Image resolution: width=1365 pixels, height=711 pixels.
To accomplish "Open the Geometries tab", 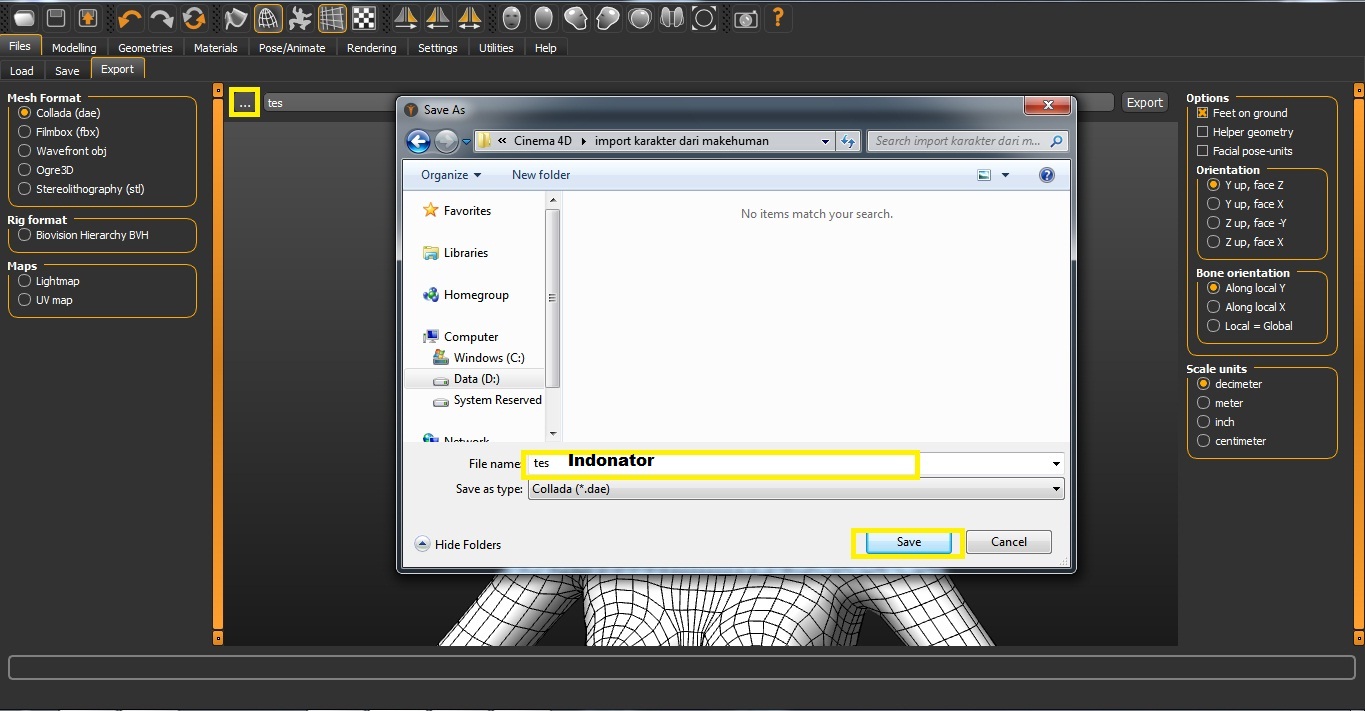I will [145, 48].
